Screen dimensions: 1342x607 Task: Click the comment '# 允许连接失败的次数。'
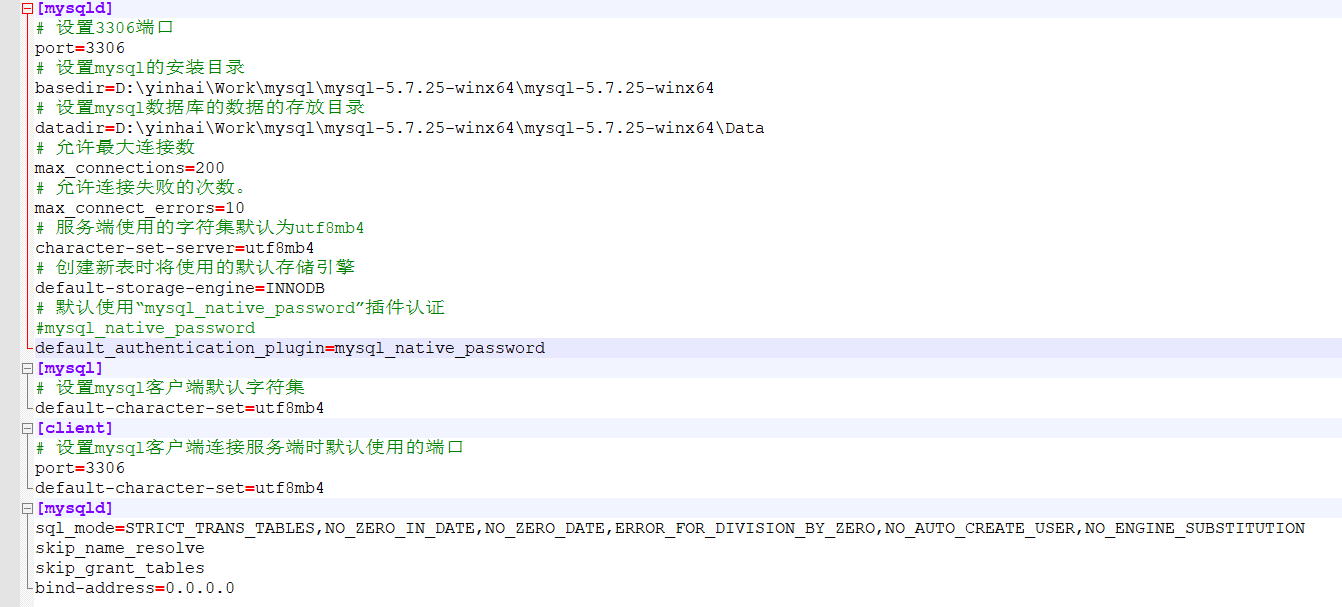[x=140, y=188]
